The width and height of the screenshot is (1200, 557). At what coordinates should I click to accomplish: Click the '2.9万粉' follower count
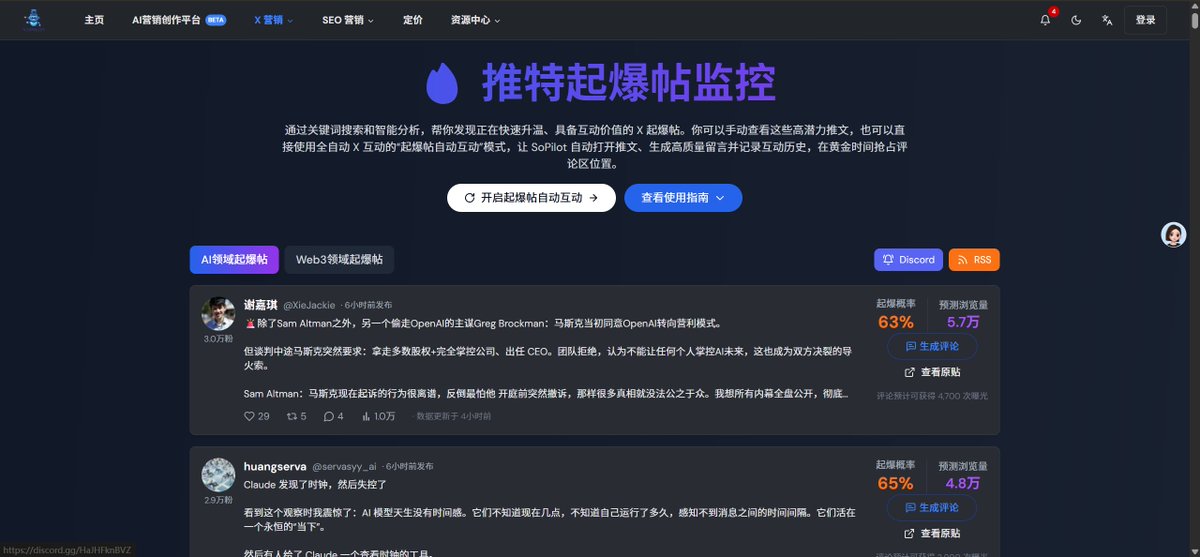(x=218, y=500)
